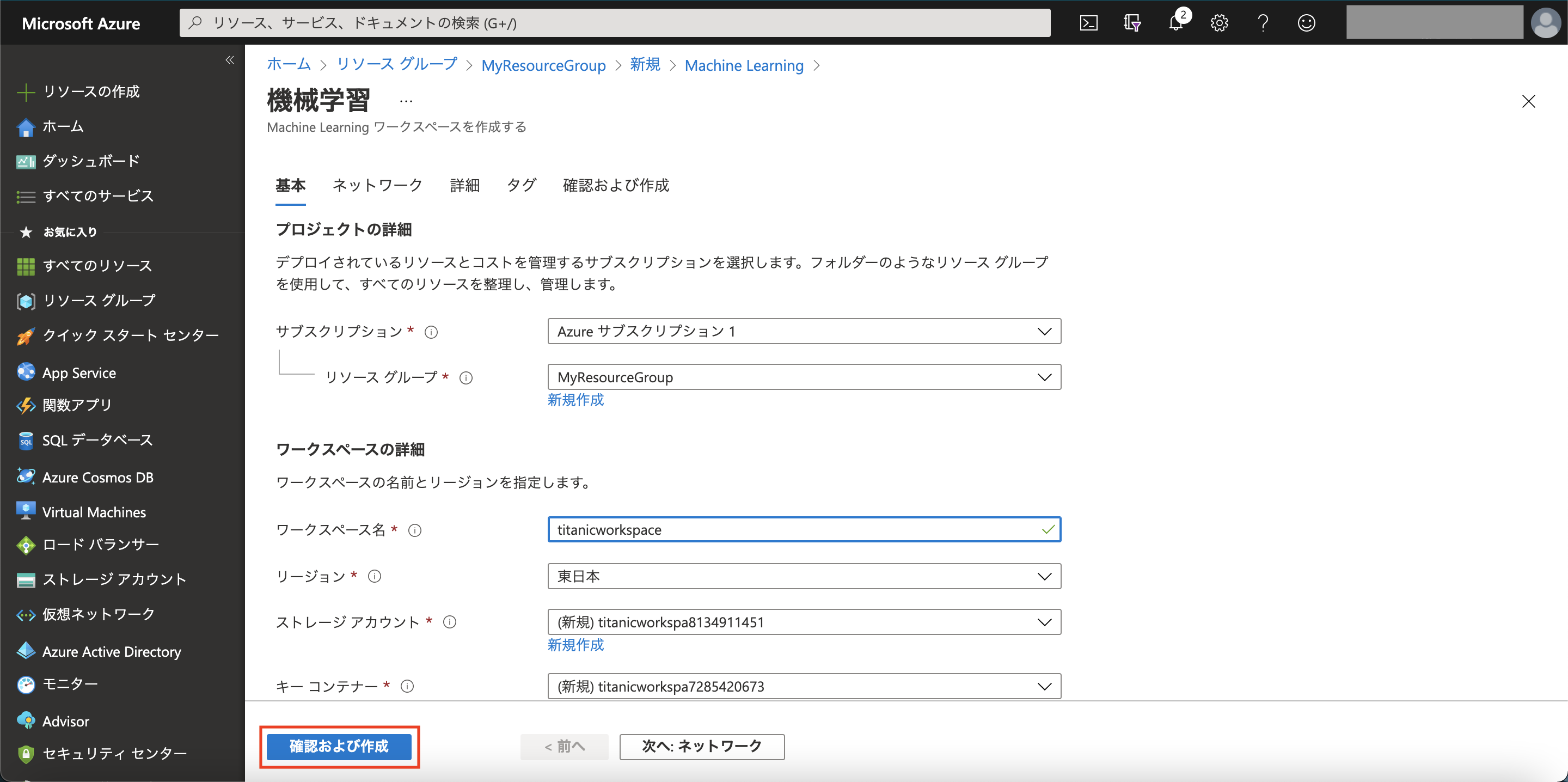View Azure notifications bell

point(1176,22)
